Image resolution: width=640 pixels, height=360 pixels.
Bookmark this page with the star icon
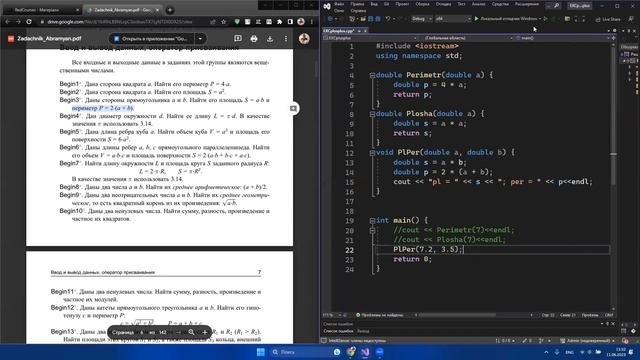tap(223, 22)
